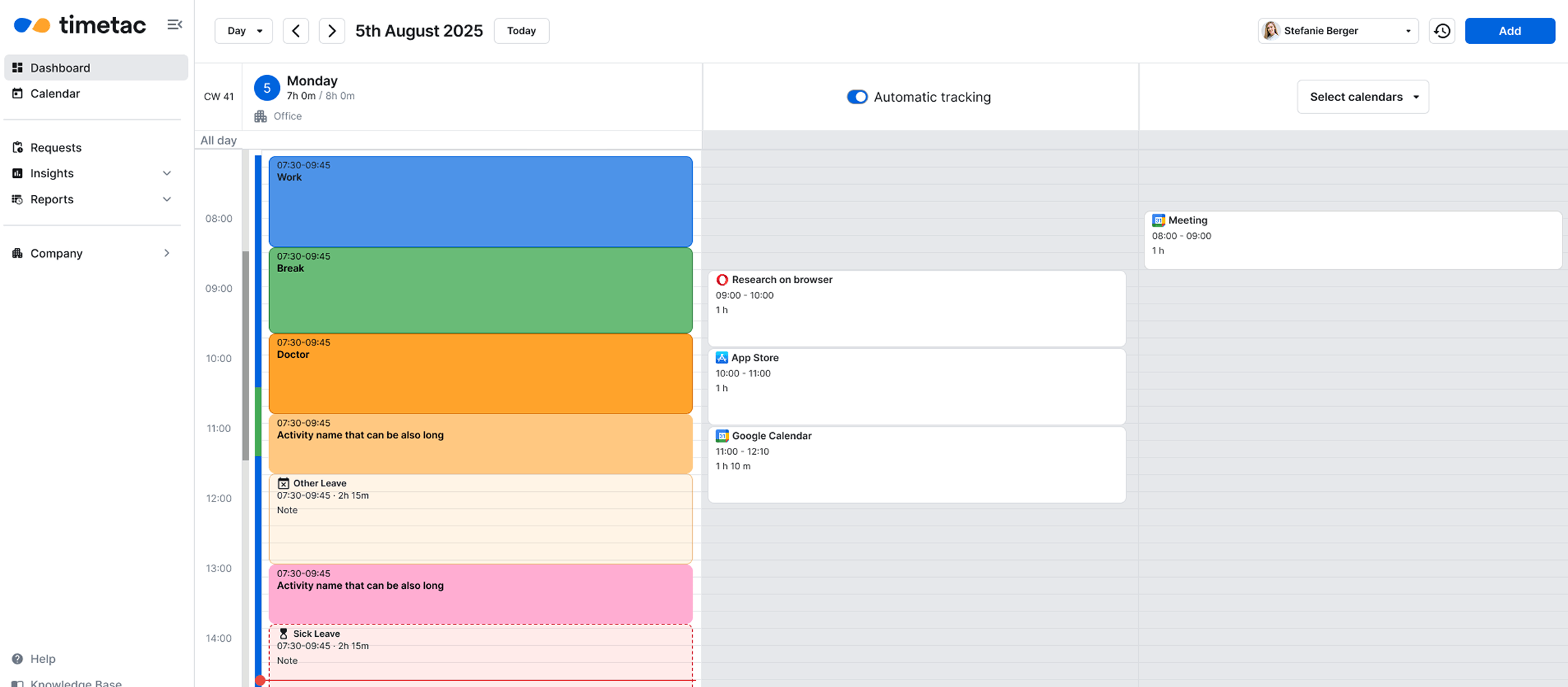Select the orange Doctor time block

[x=481, y=374]
